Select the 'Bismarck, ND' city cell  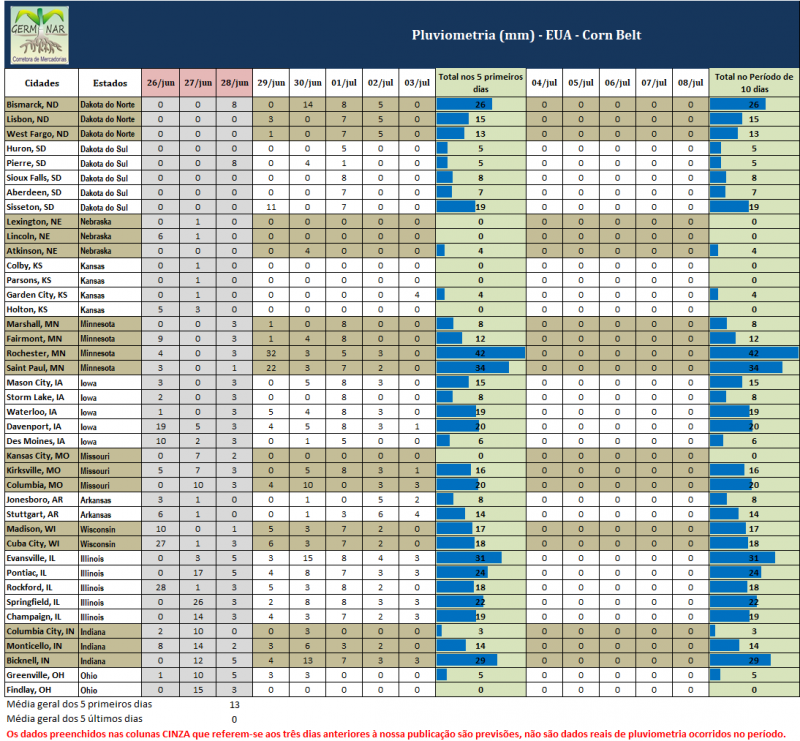(41, 104)
